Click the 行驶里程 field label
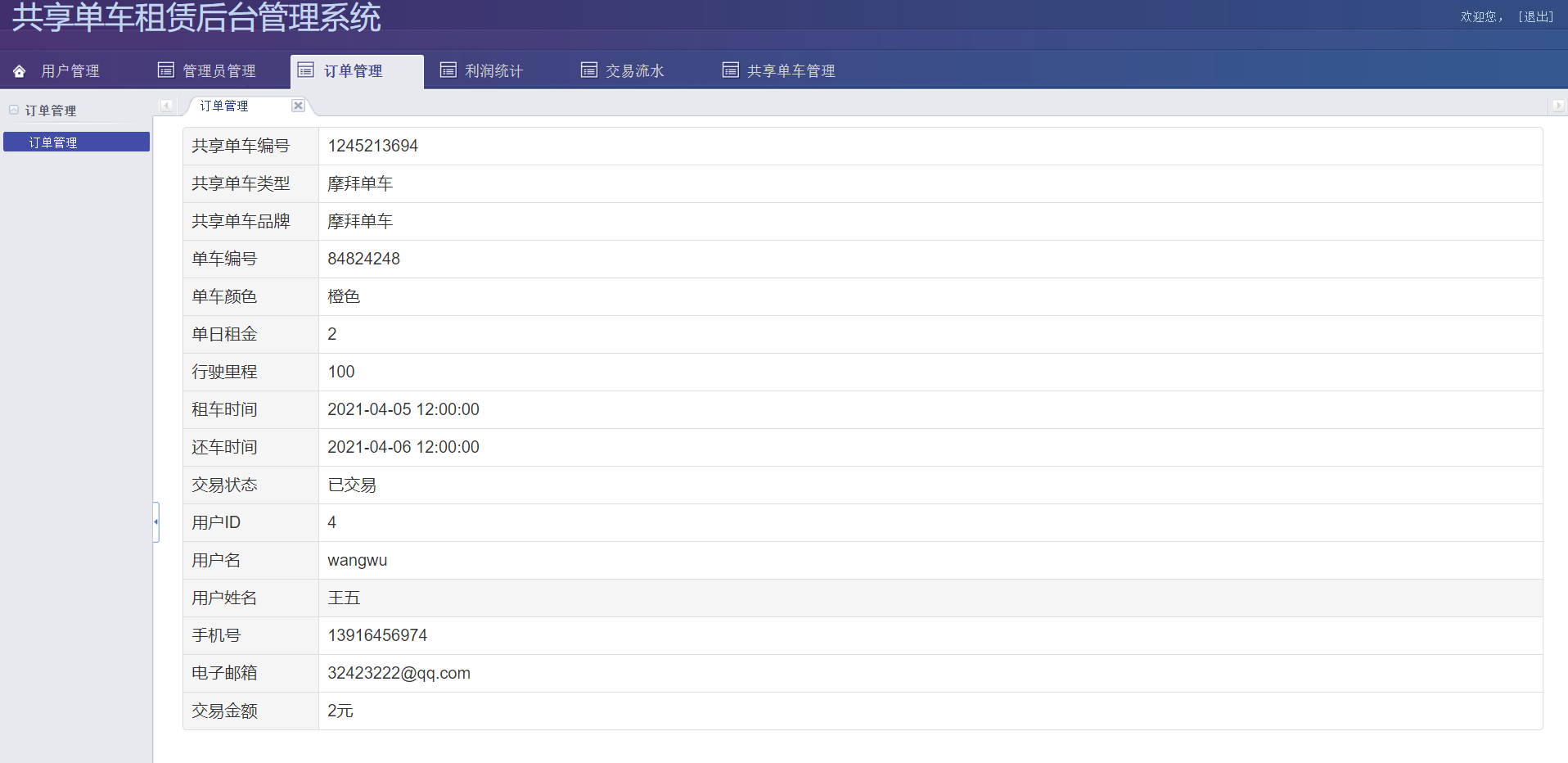 [224, 372]
